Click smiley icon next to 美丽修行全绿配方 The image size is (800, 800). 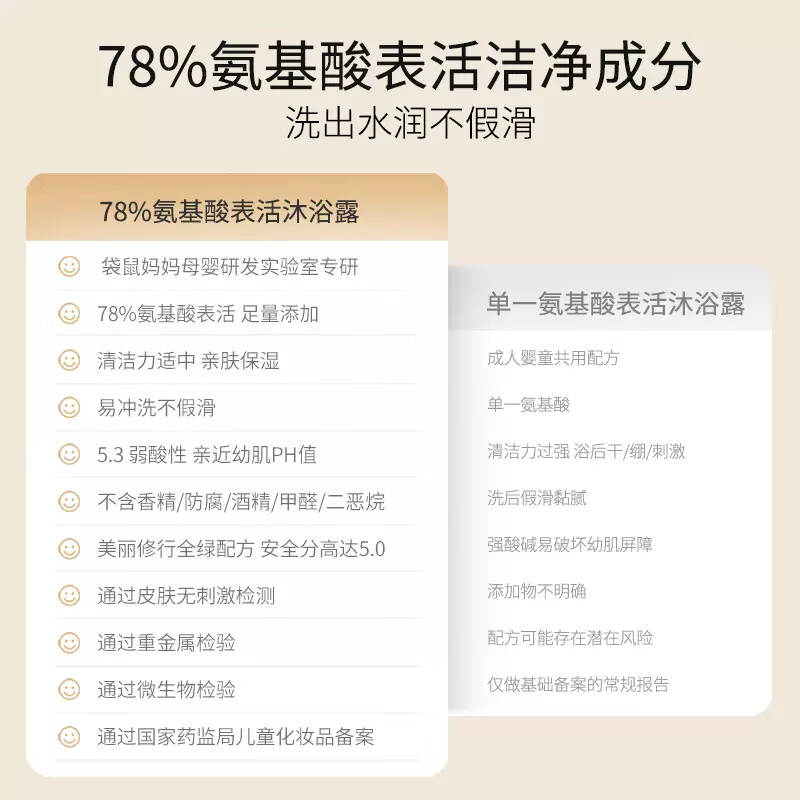point(69,548)
